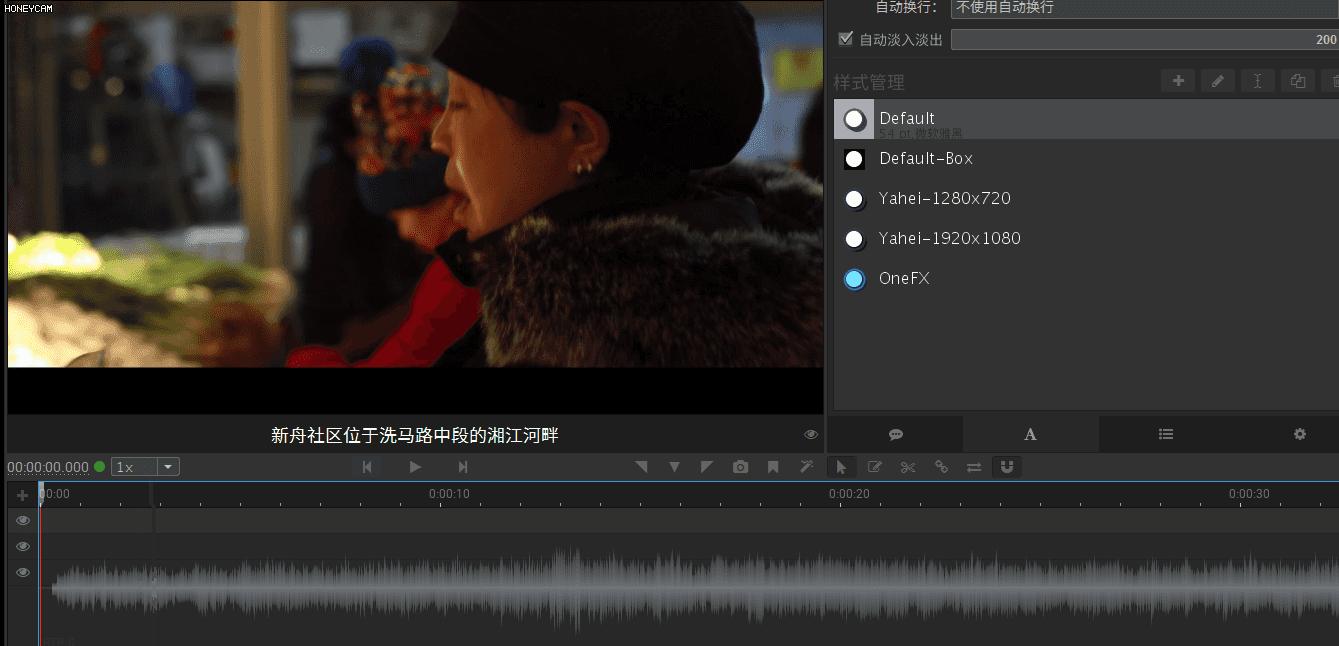This screenshot has width=1339, height=646.
Task: Select the scissors cut tool
Action: (908, 467)
